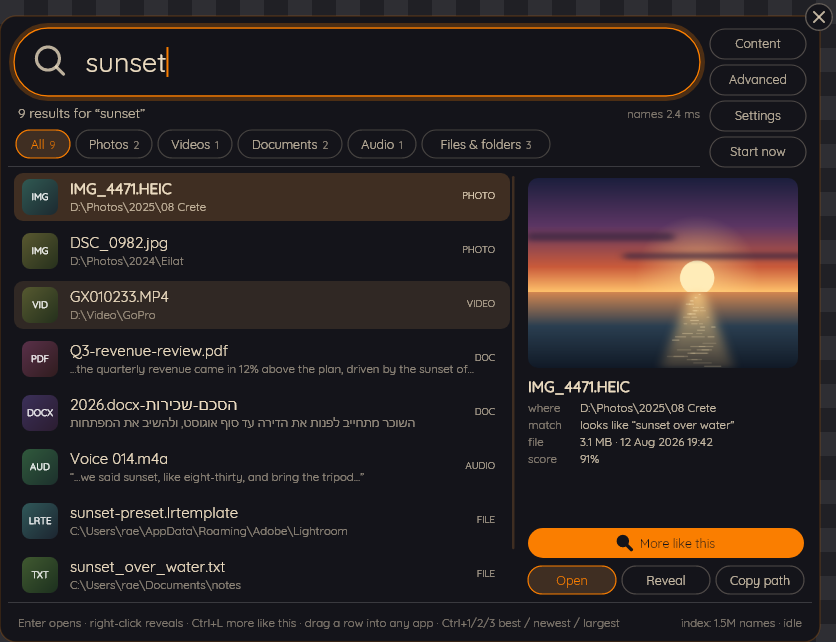Viewport: 836px width, 642px height.
Task: Open Settings
Action: 758,116
